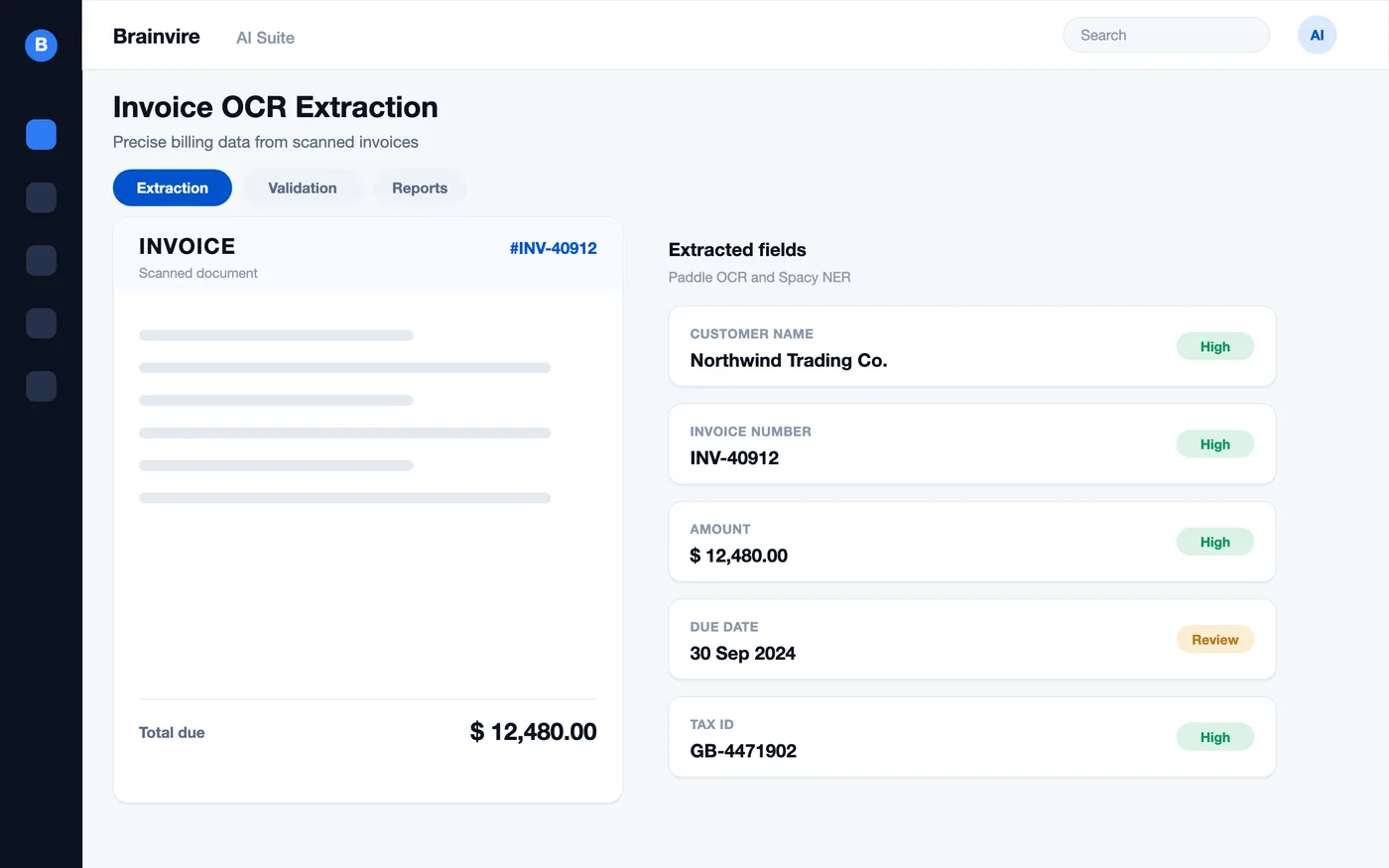Click the Total due label
The height and width of the screenshot is (868, 1389).
(172, 732)
